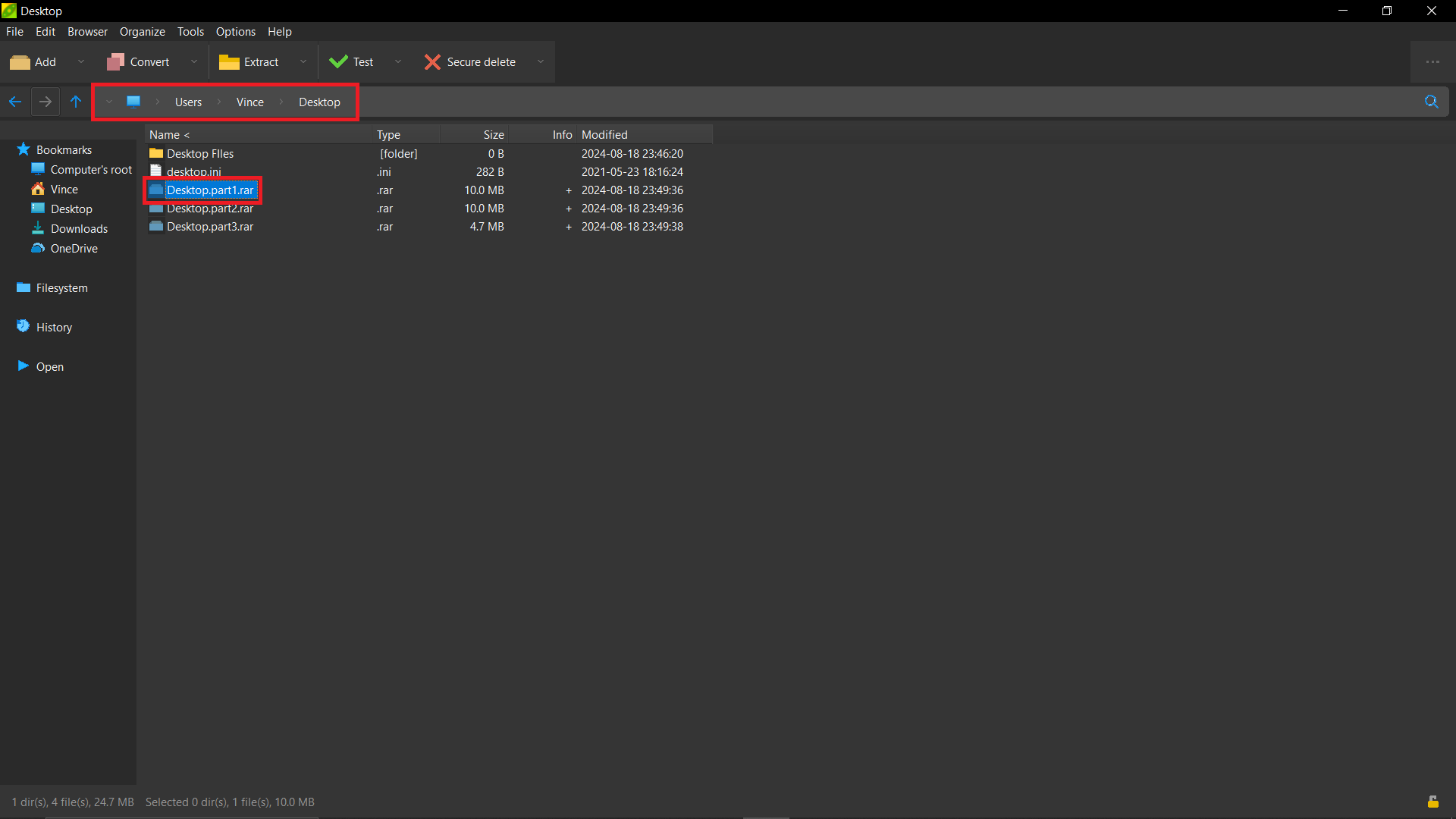The height and width of the screenshot is (819, 1456).
Task: Open the search magnifier icon
Action: [x=1432, y=101]
